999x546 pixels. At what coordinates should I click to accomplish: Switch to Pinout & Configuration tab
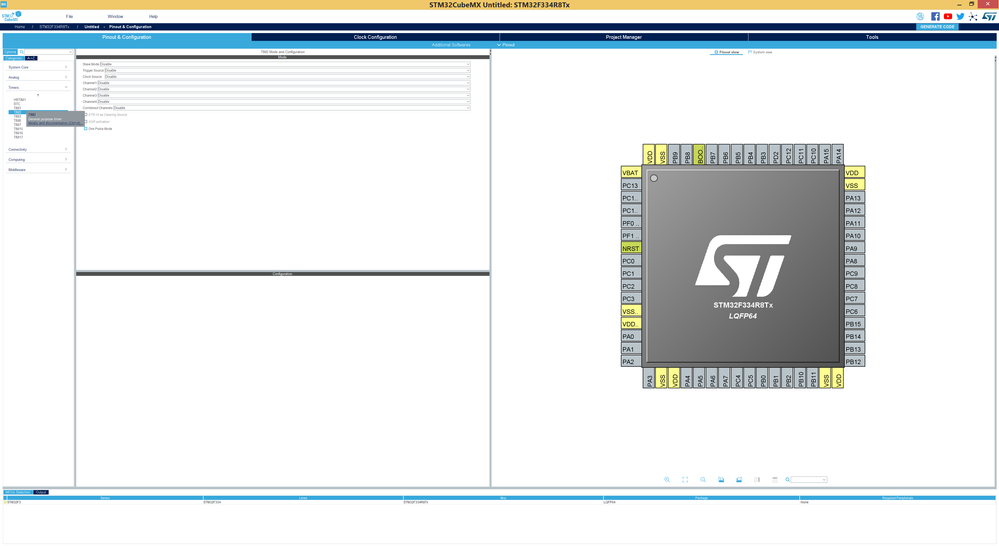127,37
